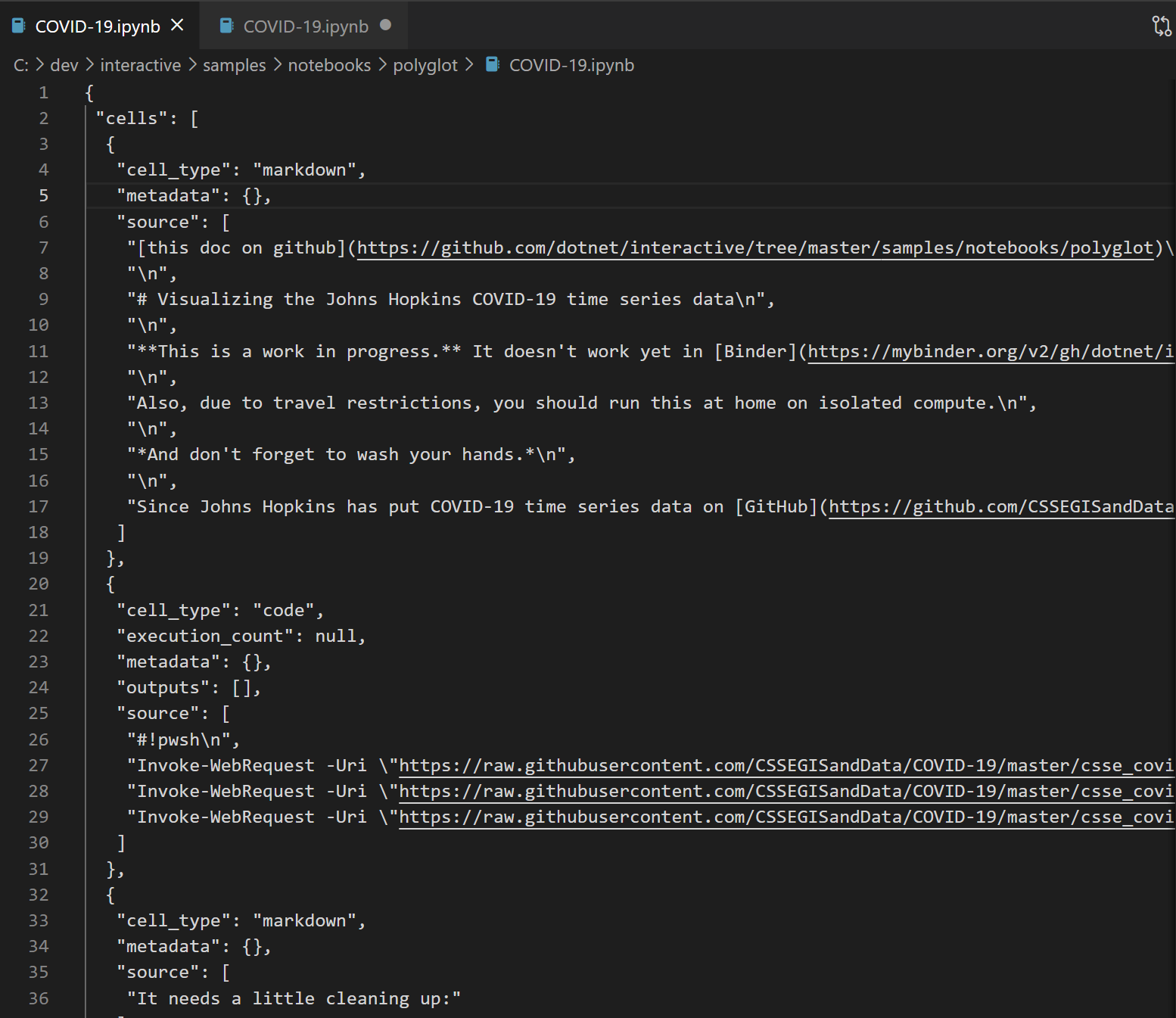Click line number 21 in the gutter
Image resolution: width=1176 pixels, height=1018 pixels.
39,610
